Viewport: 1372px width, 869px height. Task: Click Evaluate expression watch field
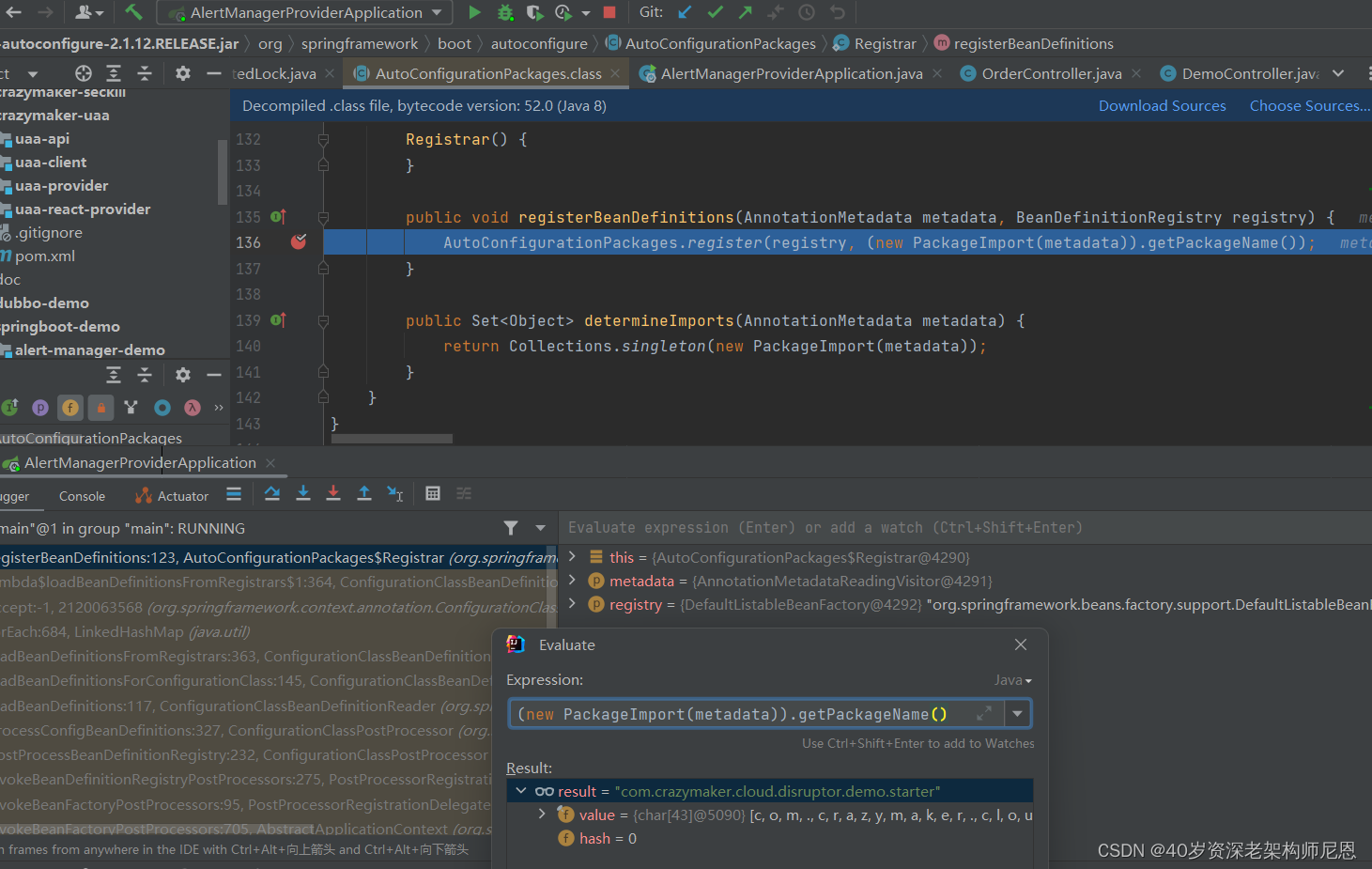point(965,528)
